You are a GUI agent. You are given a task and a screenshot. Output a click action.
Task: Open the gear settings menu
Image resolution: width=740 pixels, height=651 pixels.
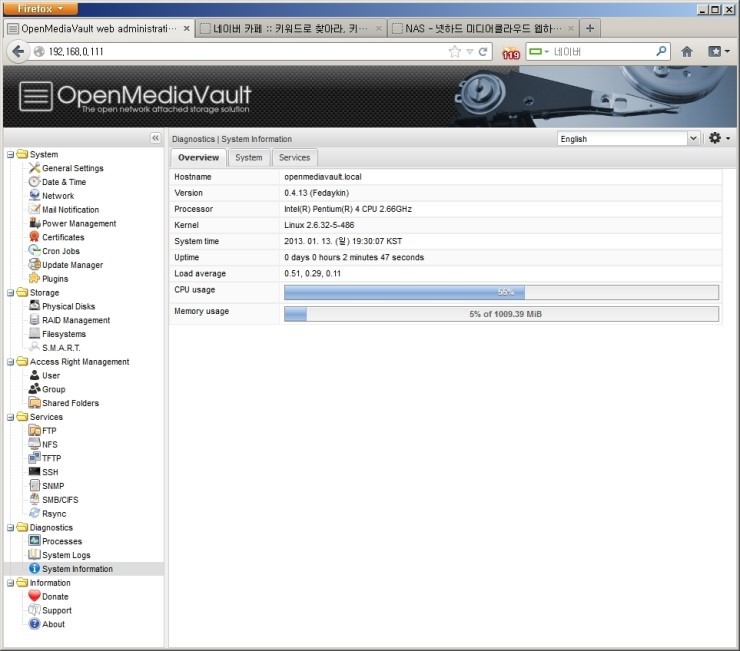coord(719,138)
